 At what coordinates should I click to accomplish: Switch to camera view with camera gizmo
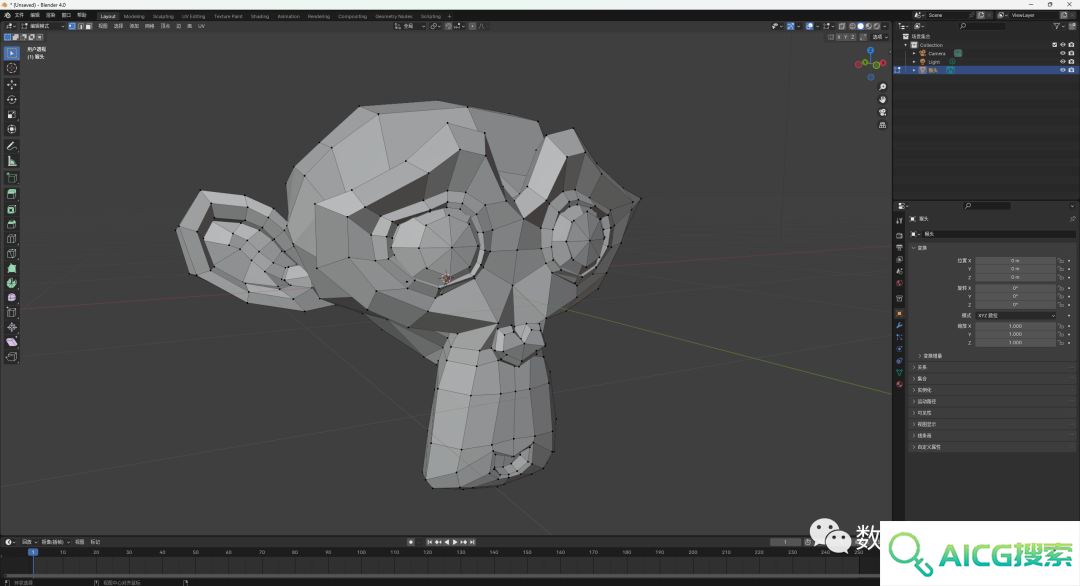pyautogui.click(x=882, y=112)
